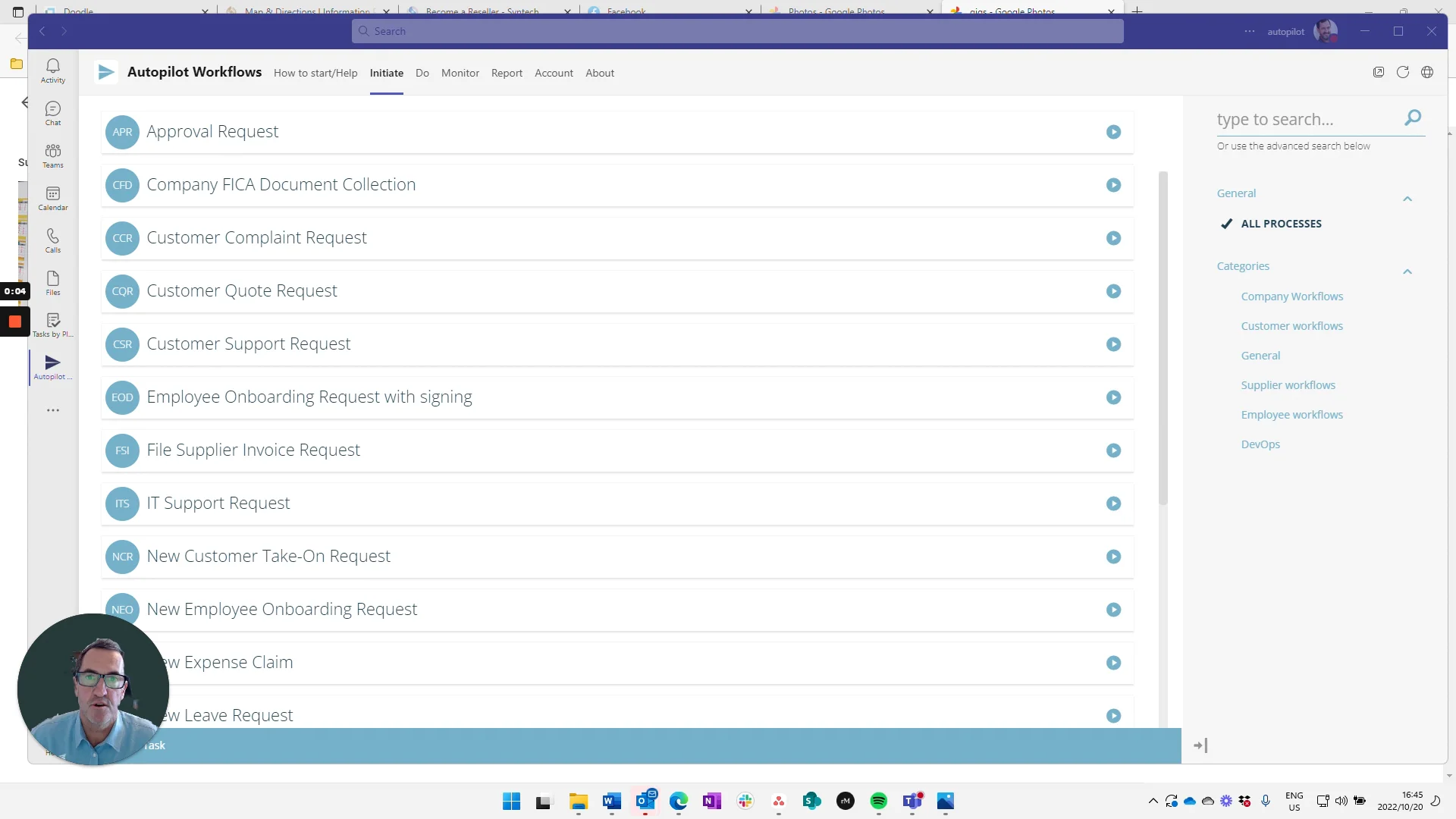1456x819 pixels.
Task: Launch Spotify from the taskbar
Action: pos(879,802)
